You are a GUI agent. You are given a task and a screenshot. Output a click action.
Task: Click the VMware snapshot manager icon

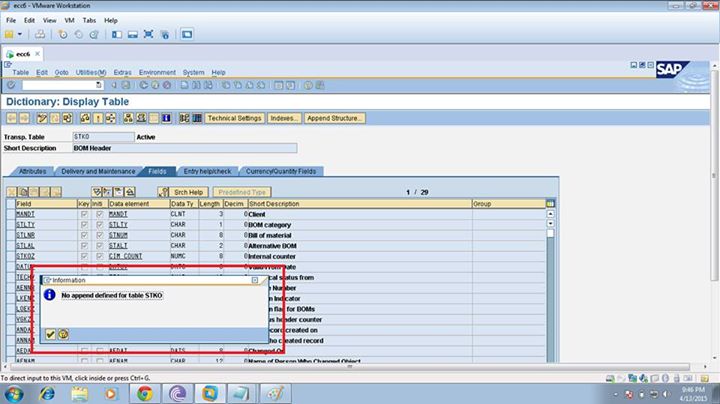pos(94,34)
